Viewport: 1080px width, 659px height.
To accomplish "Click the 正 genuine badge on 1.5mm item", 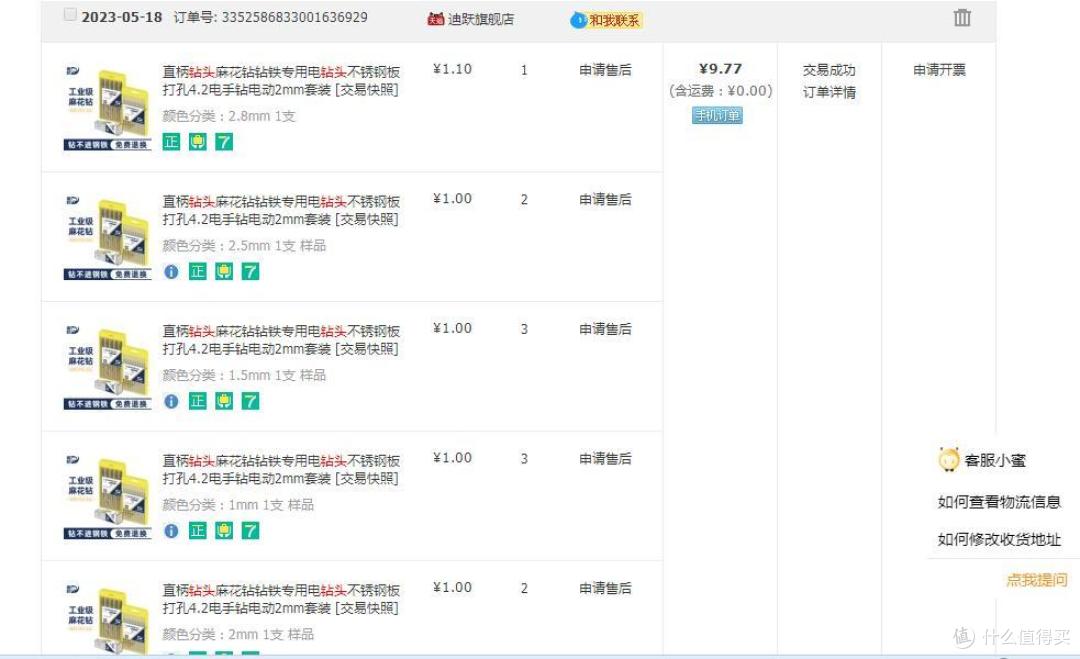I will coord(198,401).
